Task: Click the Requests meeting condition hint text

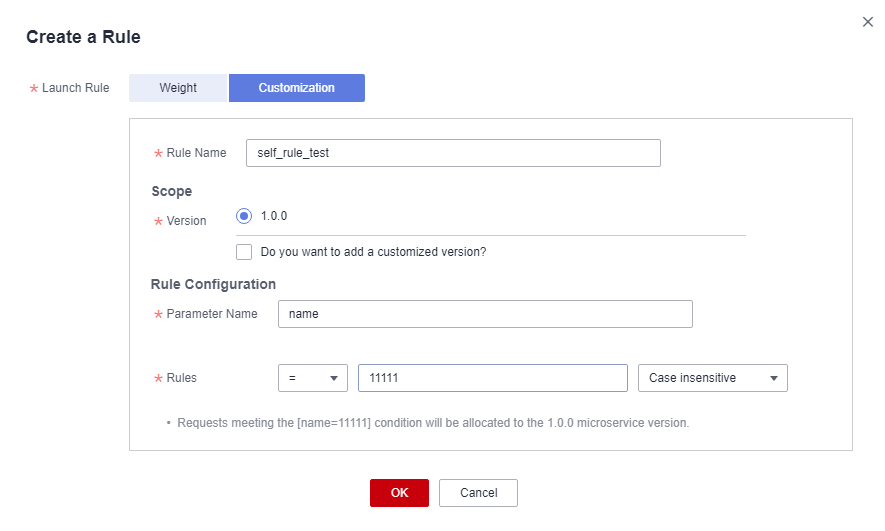Action: (x=433, y=423)
